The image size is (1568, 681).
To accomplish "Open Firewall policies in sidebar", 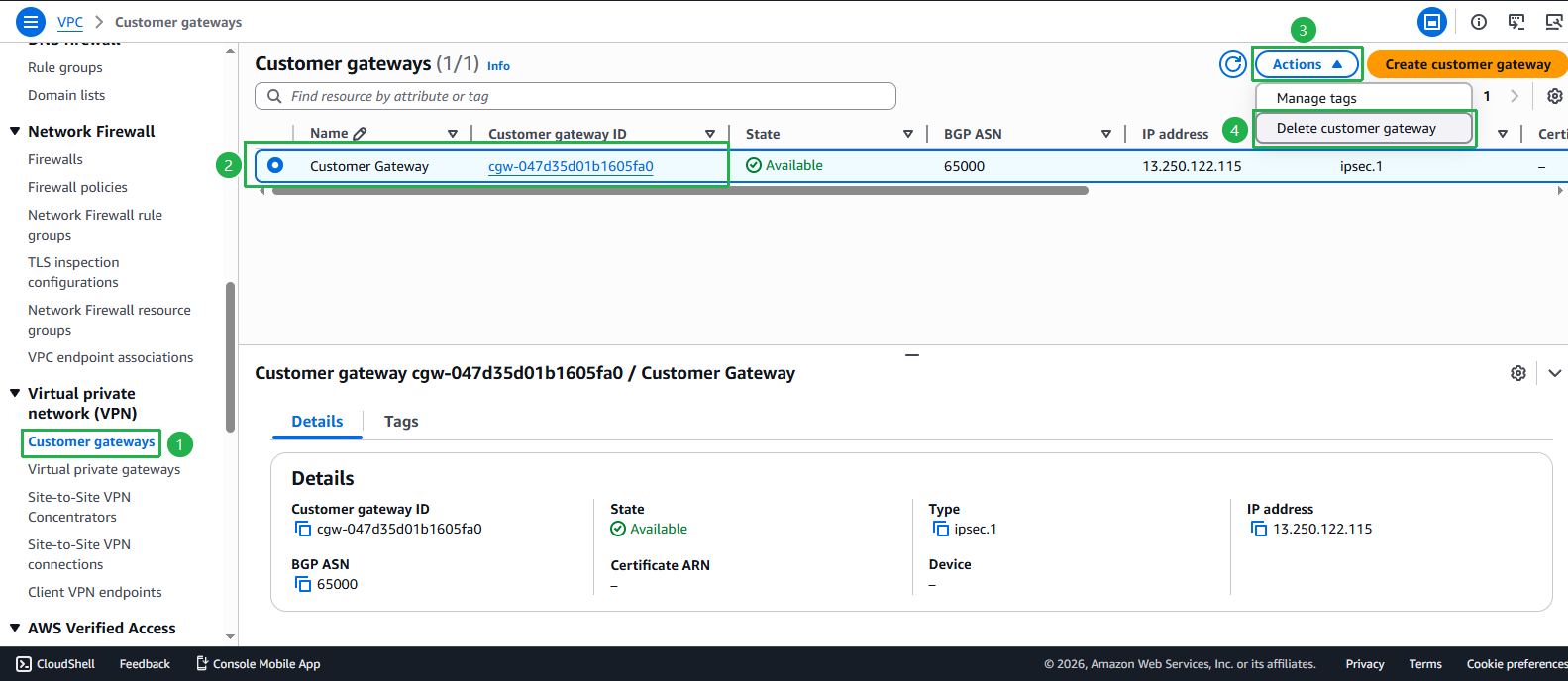I will point(77,187).
